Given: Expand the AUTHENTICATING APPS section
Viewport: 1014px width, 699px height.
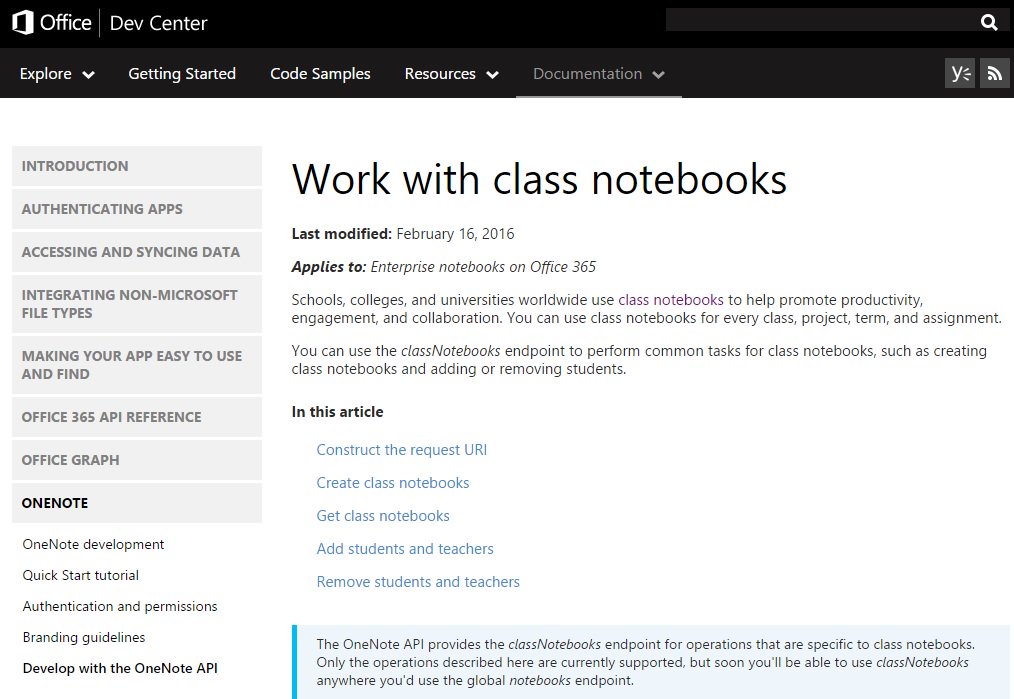Looking at the screenshot, I should click(137, 209).
